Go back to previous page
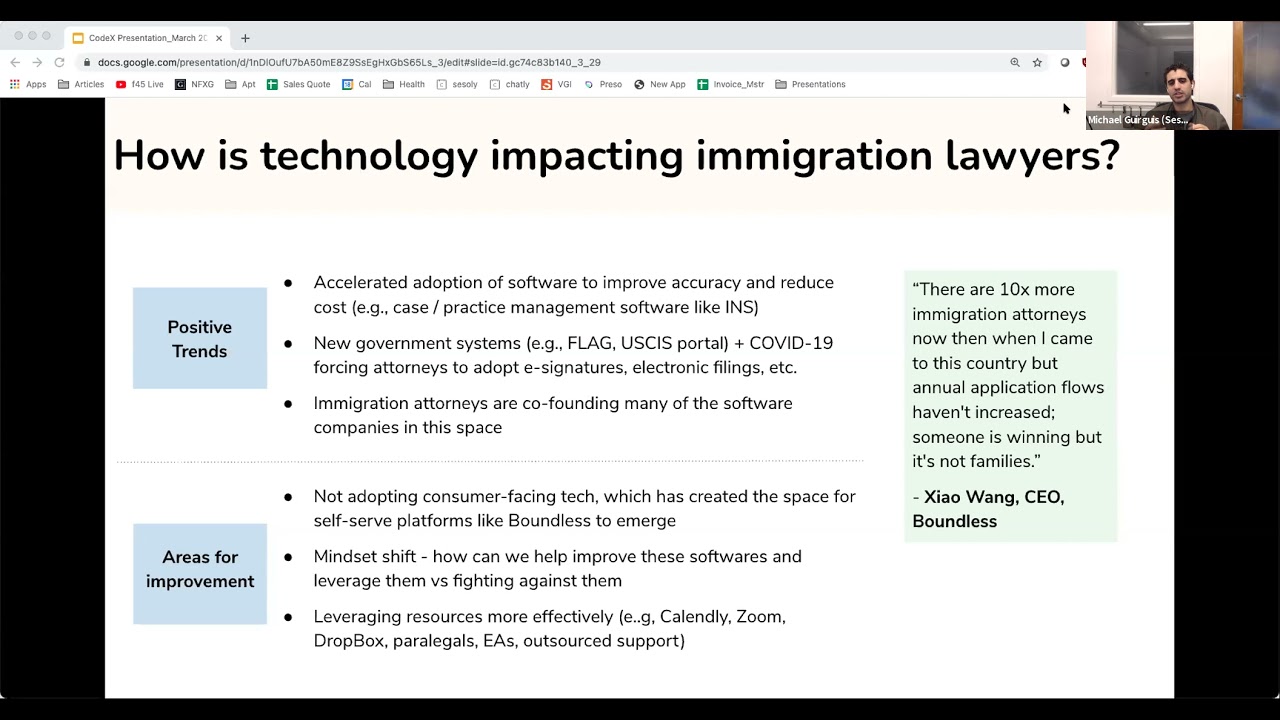The width and height of the screenshot is (1280, 720). 15,62
